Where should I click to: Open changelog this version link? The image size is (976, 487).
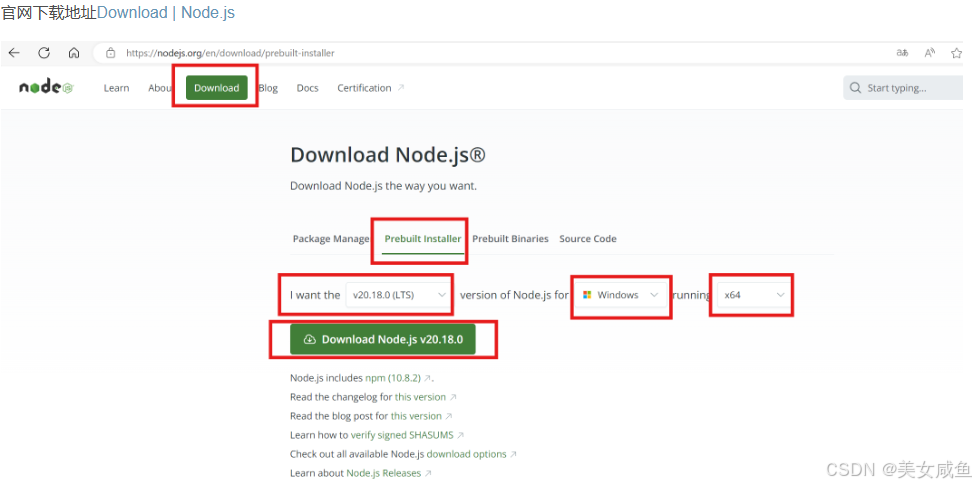(x=425, y=397)
